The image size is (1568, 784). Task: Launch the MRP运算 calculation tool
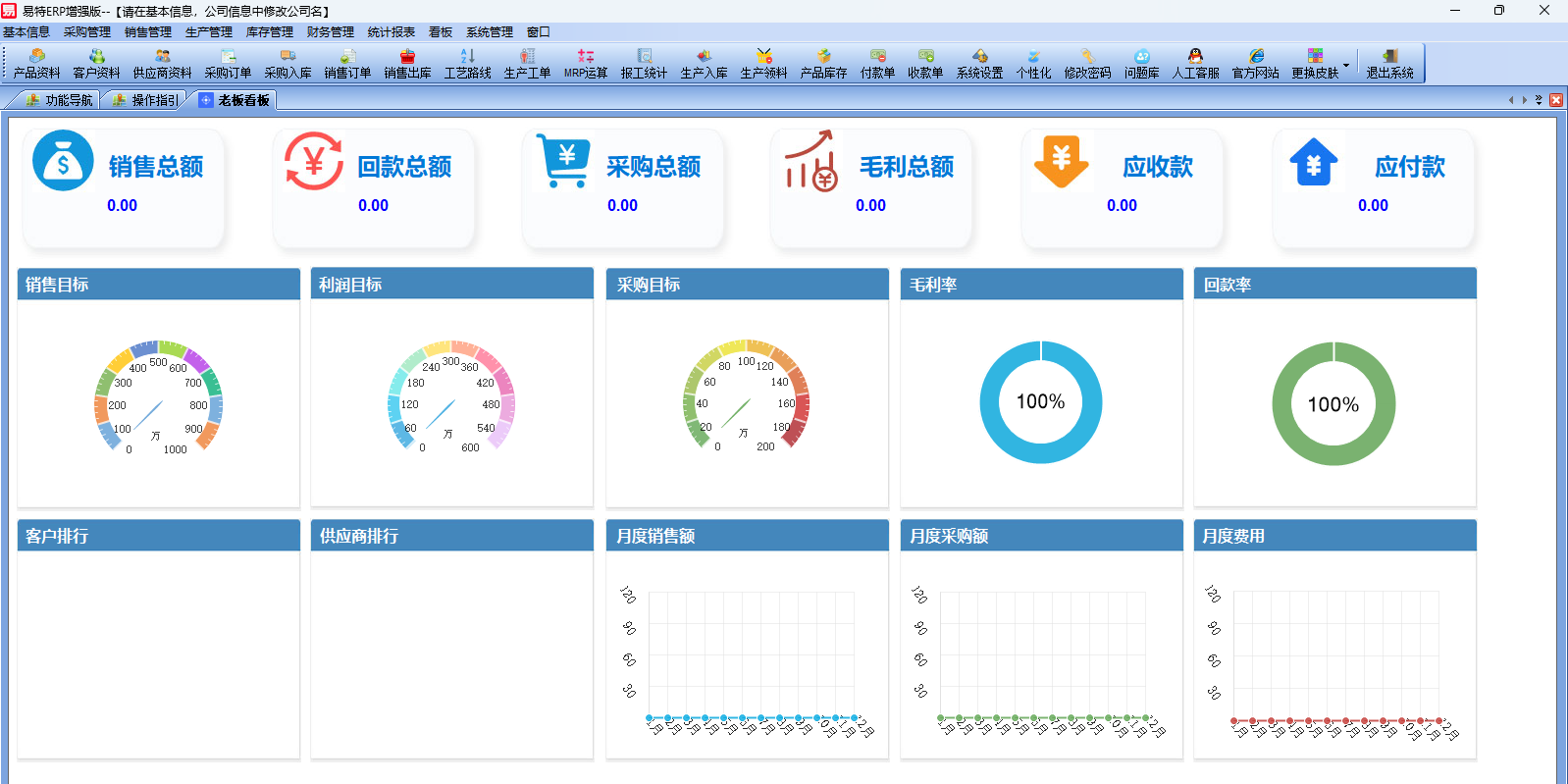(x=586, y=64)
